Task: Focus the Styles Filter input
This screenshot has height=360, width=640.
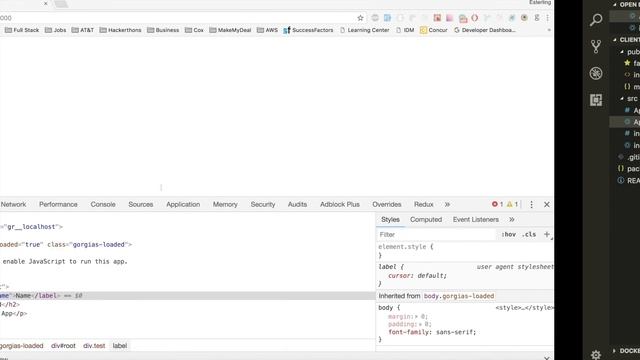Action: [x=437, y=234]
